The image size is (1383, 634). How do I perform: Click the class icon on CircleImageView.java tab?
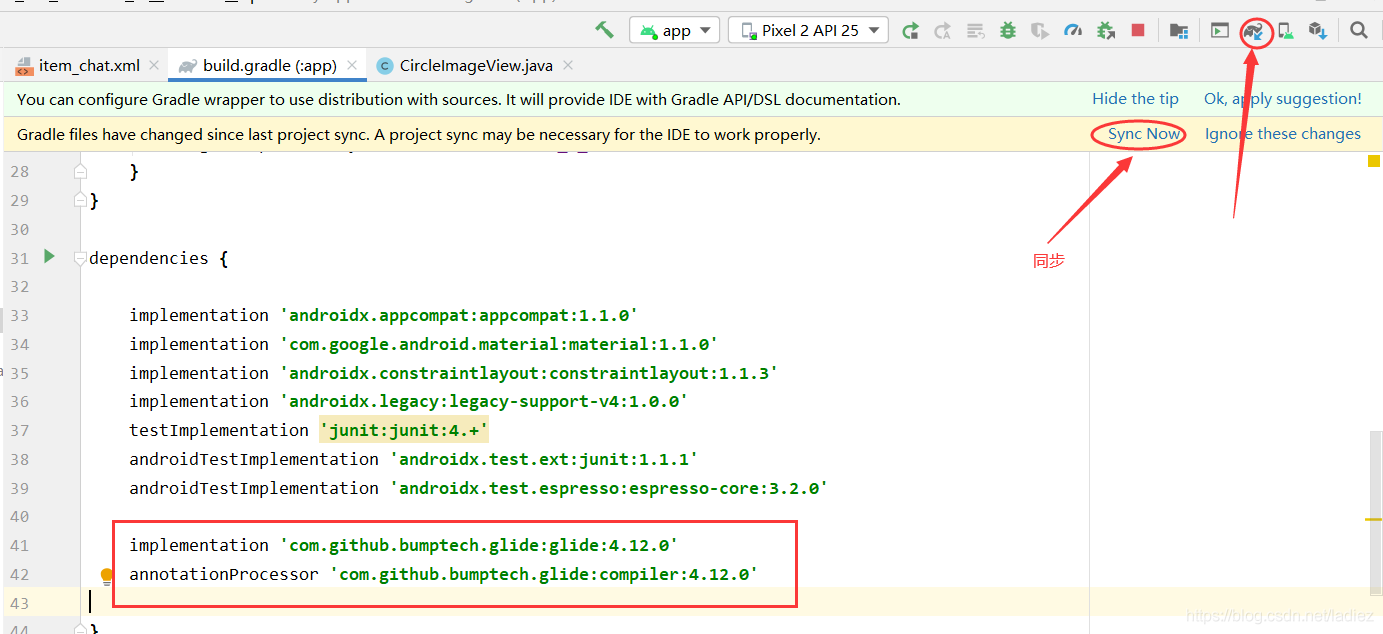[384, 67]
